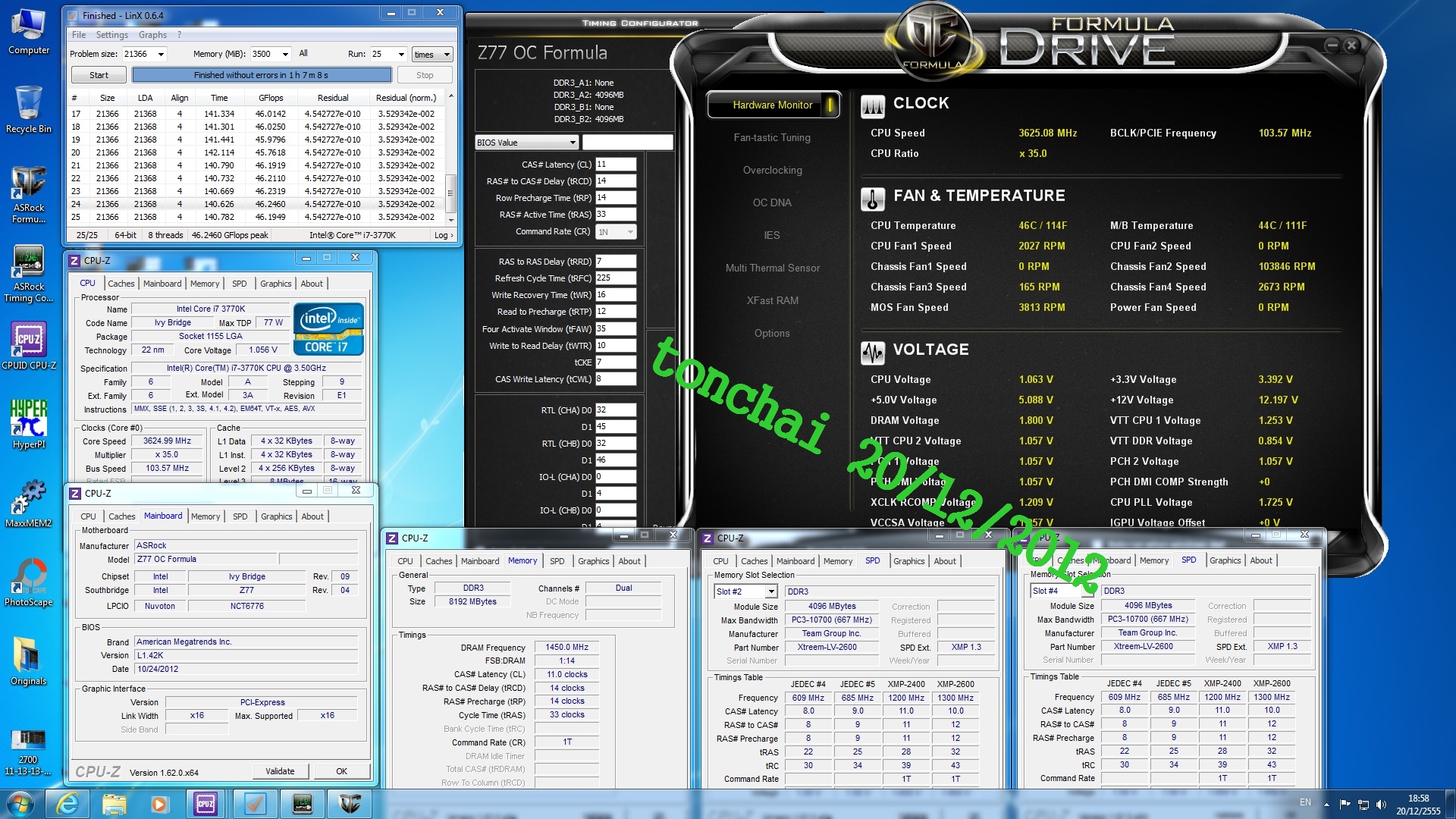Click the LinX checkmark taskbar icon

(x=254, y=804)
